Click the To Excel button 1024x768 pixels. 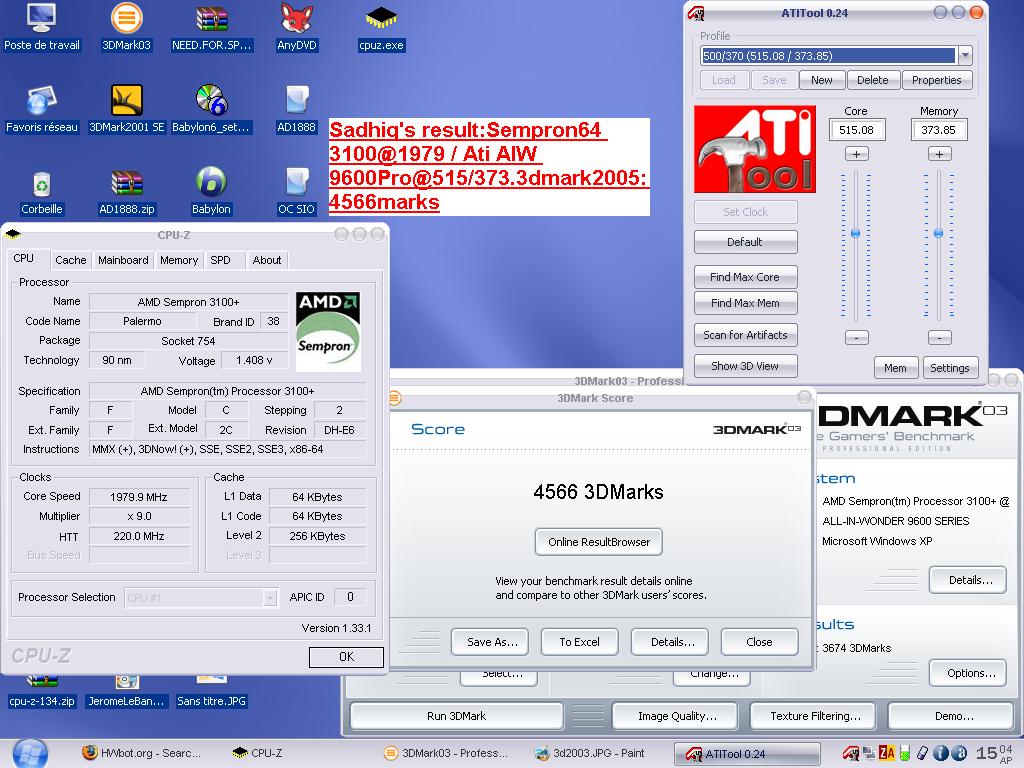[x=579, y=642]
